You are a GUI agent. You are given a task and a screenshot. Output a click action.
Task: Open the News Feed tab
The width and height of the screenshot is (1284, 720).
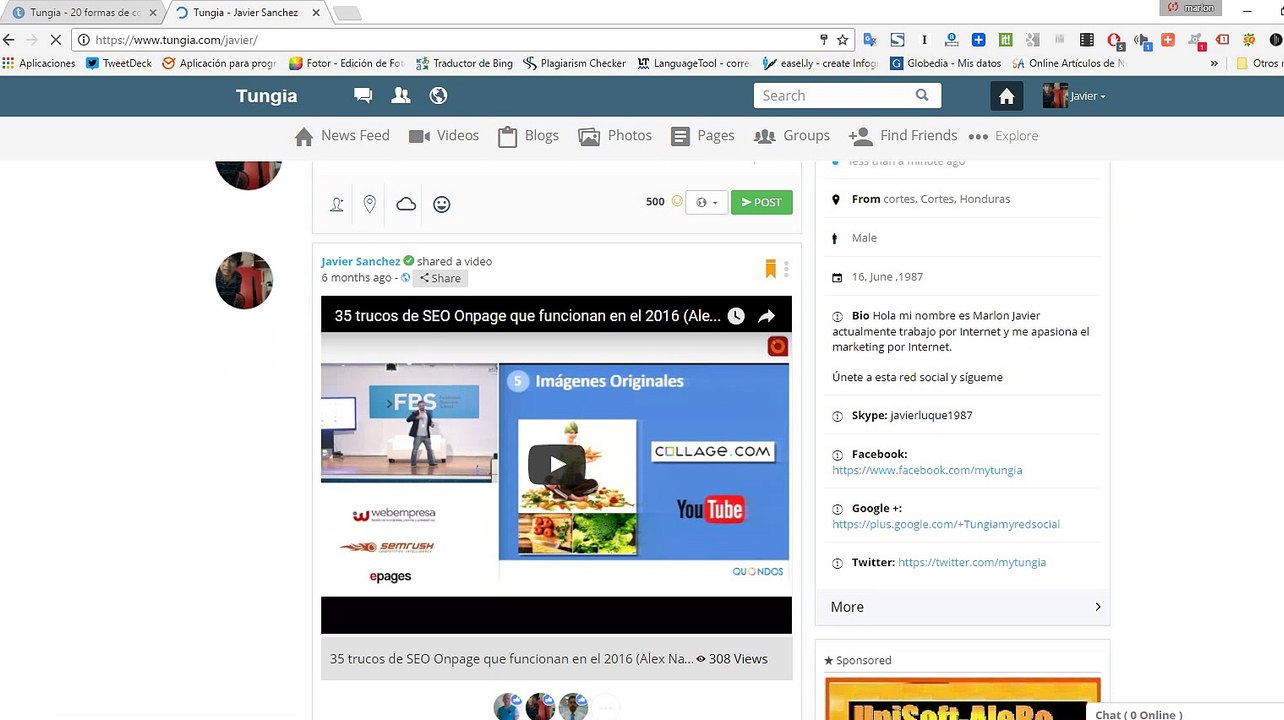click(x=342, y=136)
